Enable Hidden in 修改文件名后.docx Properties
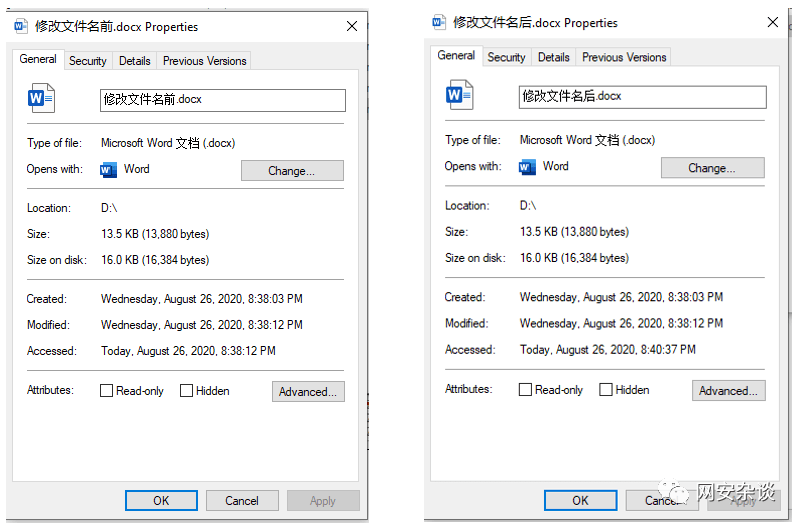Screen dimensions: 801x527 click(606, 390)
